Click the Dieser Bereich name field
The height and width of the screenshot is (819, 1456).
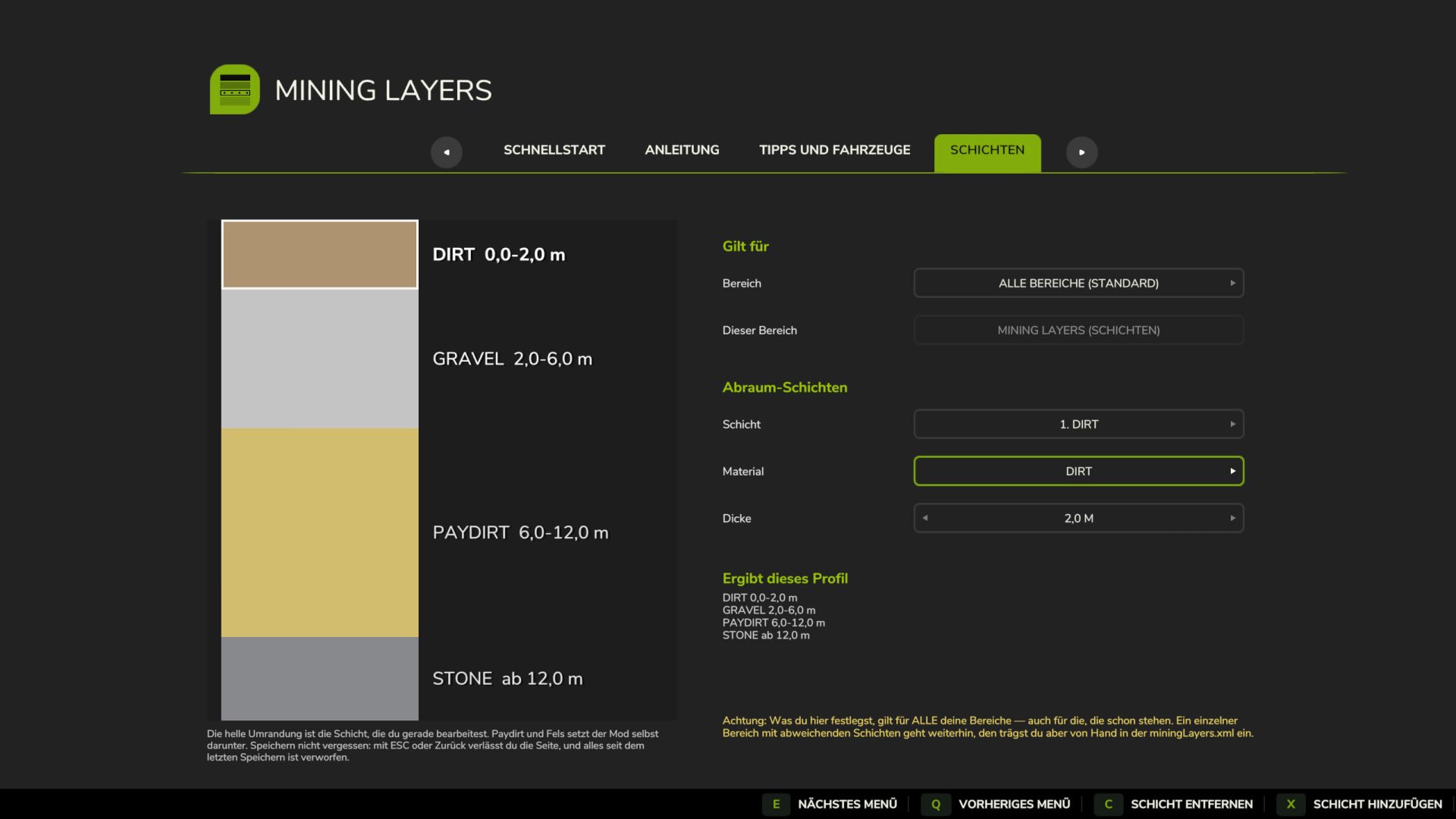point(1078,330)
